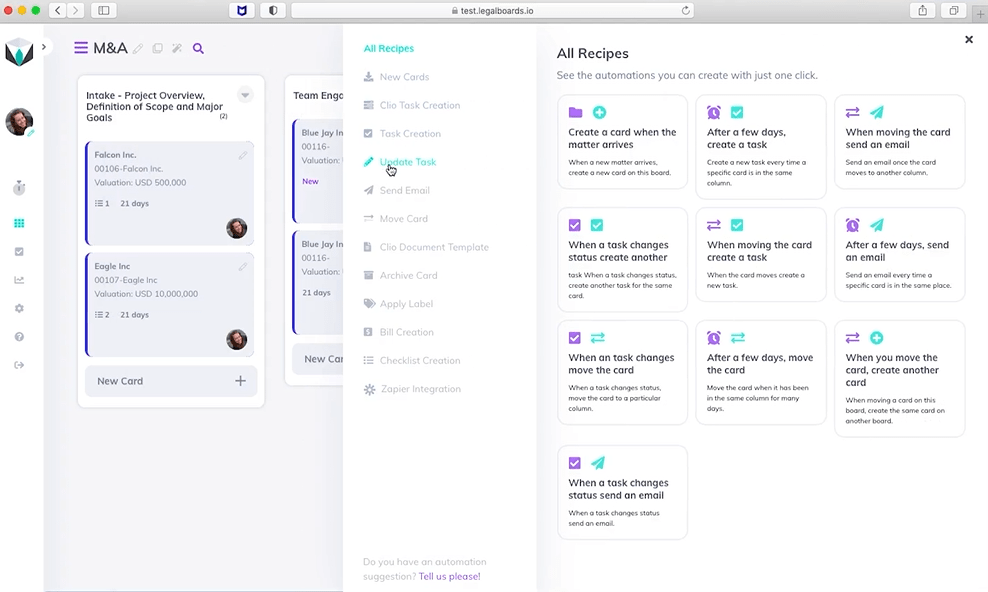Viewport: 988px width, 592px height.
Task: Click the logout arrow icon in sidebar
Action: pos(19,365)
